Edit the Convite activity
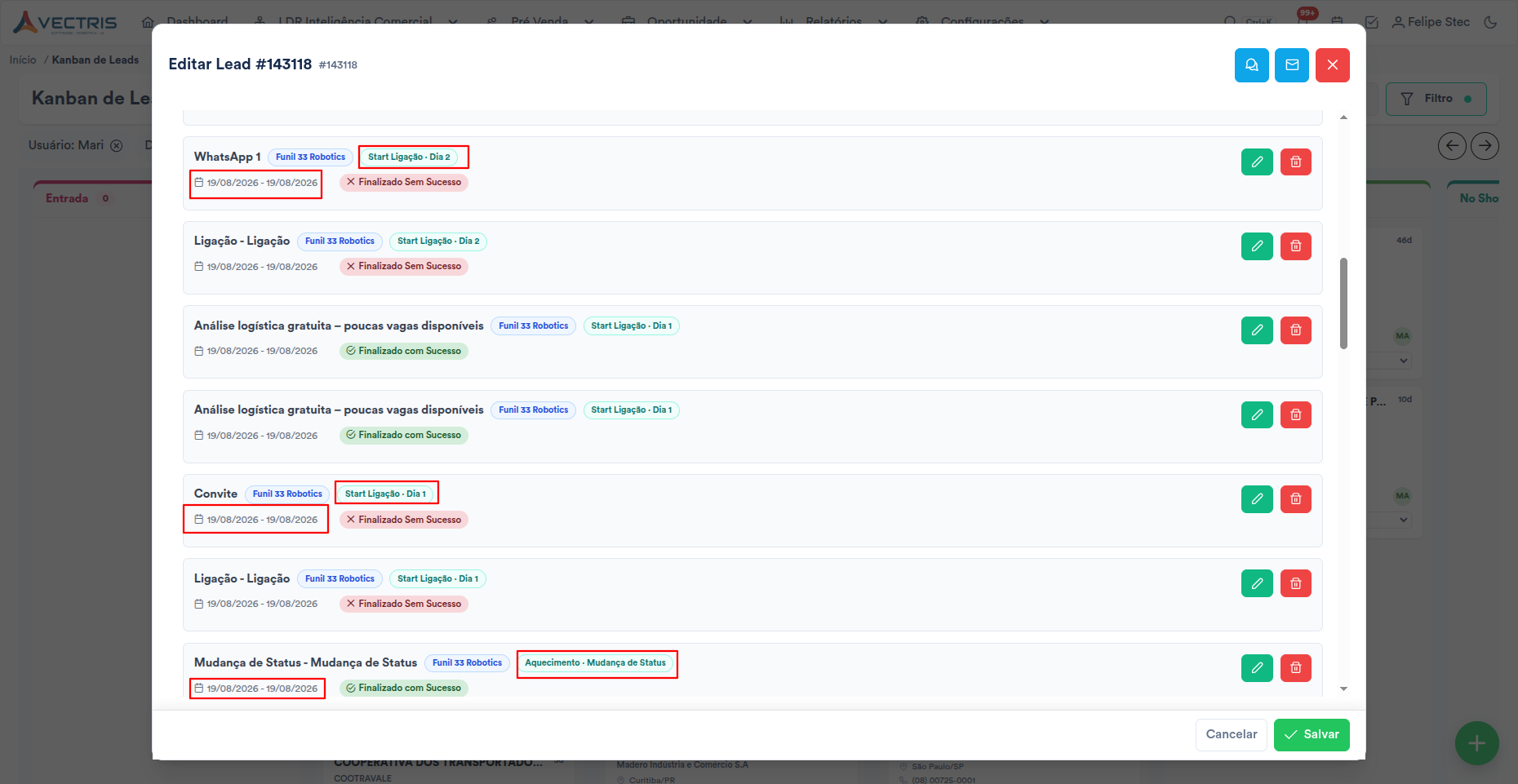The width and height of the screenshot is (1518, 784). click(x=1257, y=499)
